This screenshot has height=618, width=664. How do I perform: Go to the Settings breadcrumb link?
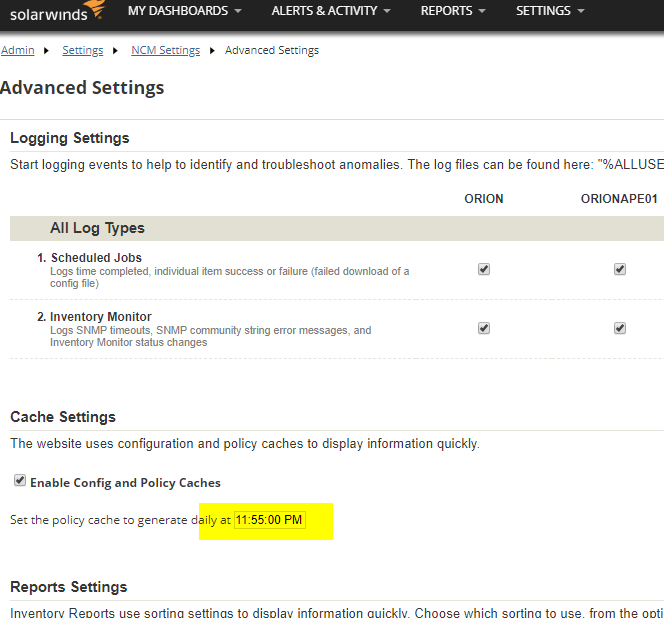[x=83, y=50]
